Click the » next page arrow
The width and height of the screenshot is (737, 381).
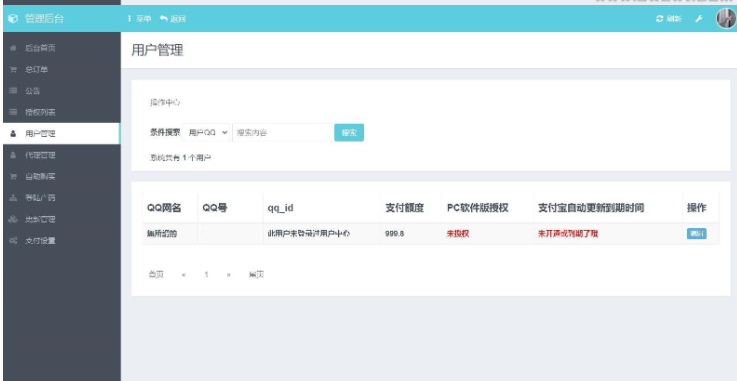tap(228, 275)
